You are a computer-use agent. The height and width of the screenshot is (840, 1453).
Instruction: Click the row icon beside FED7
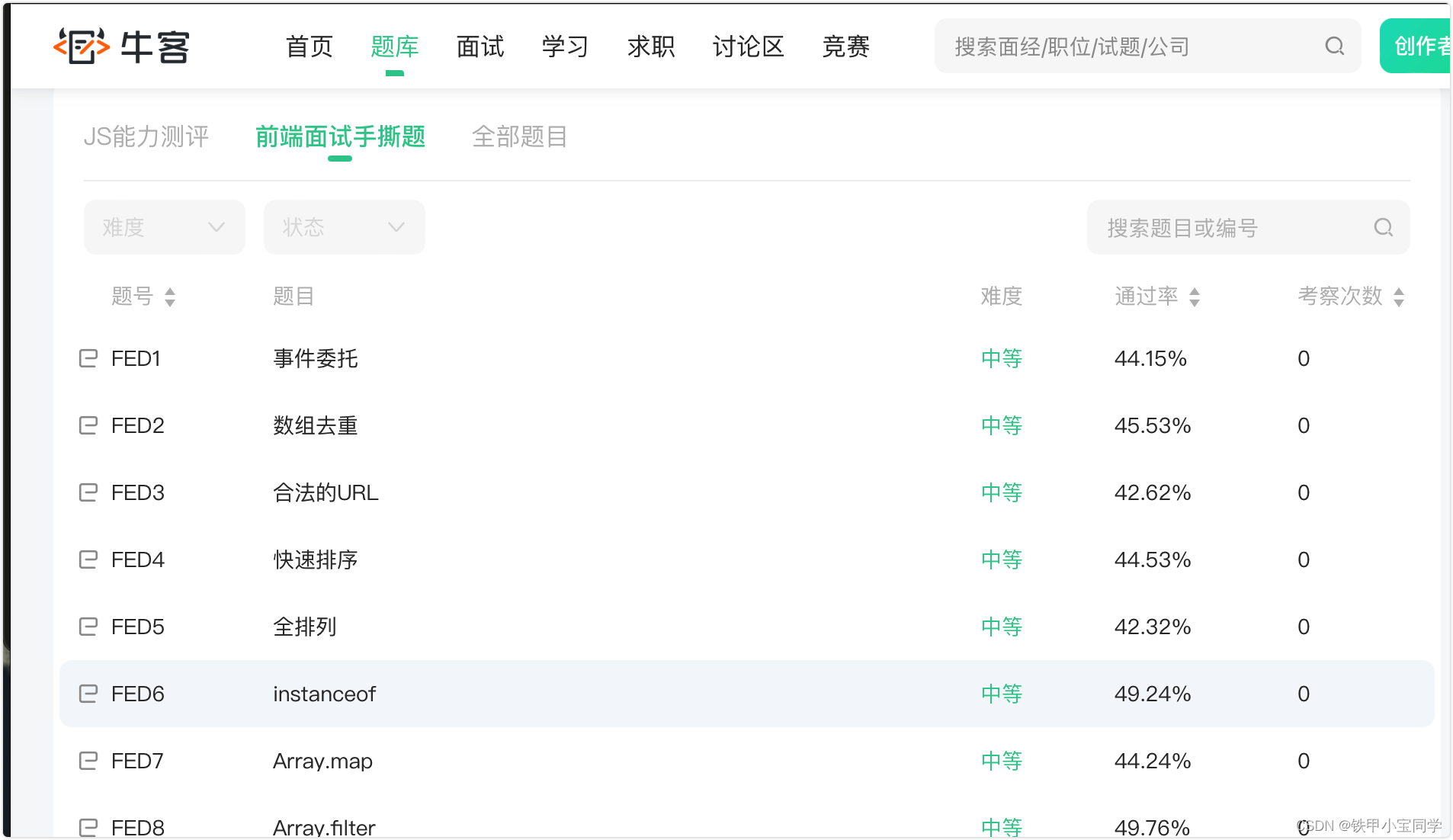click(x=88, y=761)
